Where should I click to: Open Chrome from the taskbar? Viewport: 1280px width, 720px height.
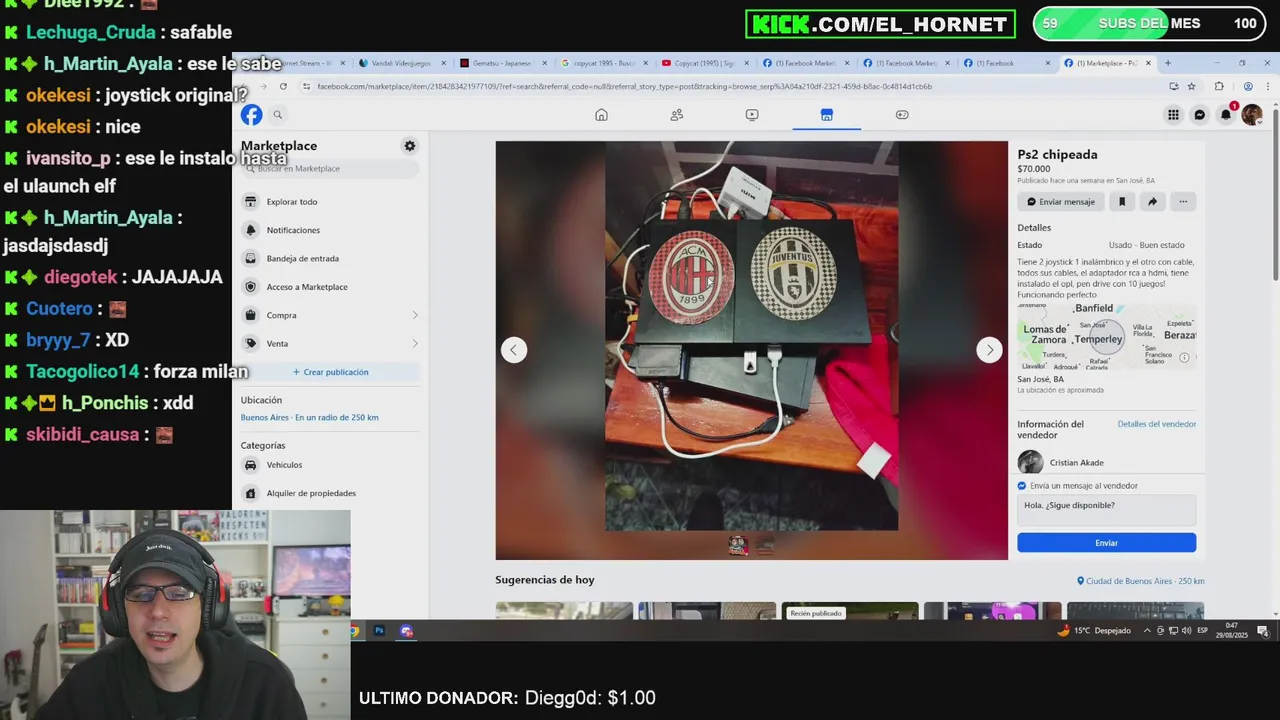[356, 631]
